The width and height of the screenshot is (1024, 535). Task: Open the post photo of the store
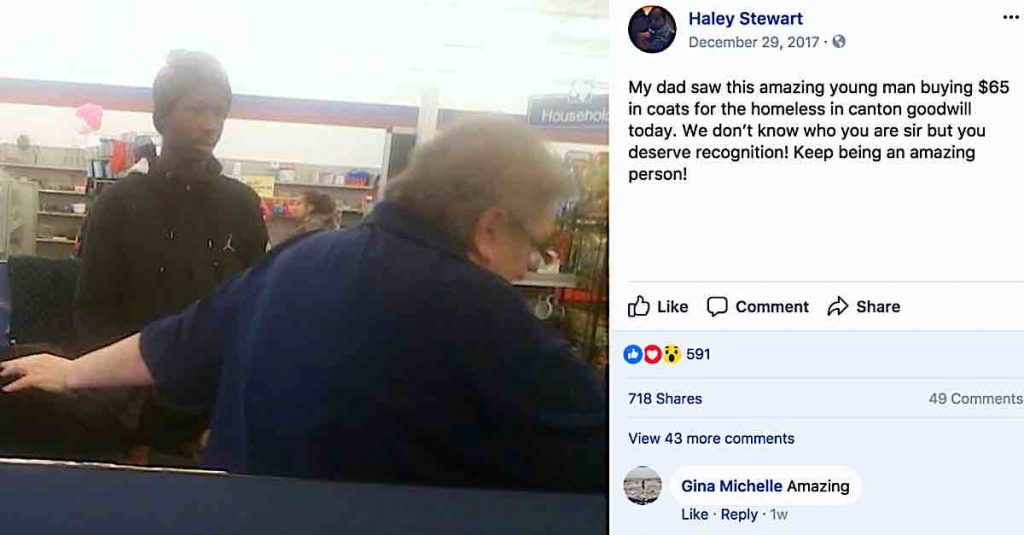[x=304, y=268]
